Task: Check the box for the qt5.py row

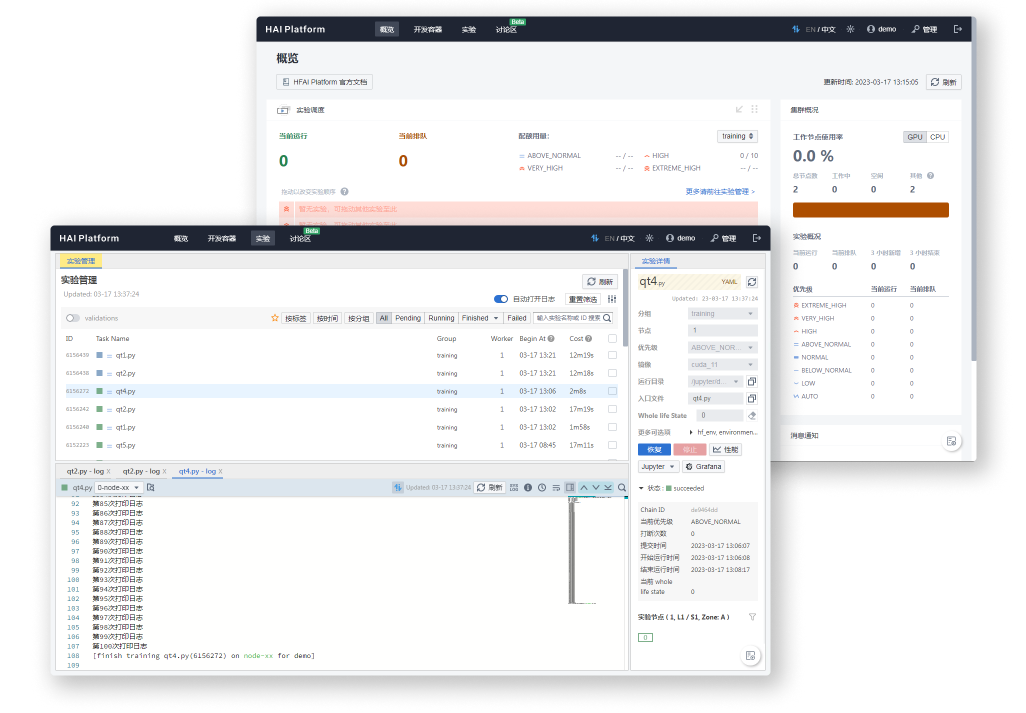Action: (612, 445)
